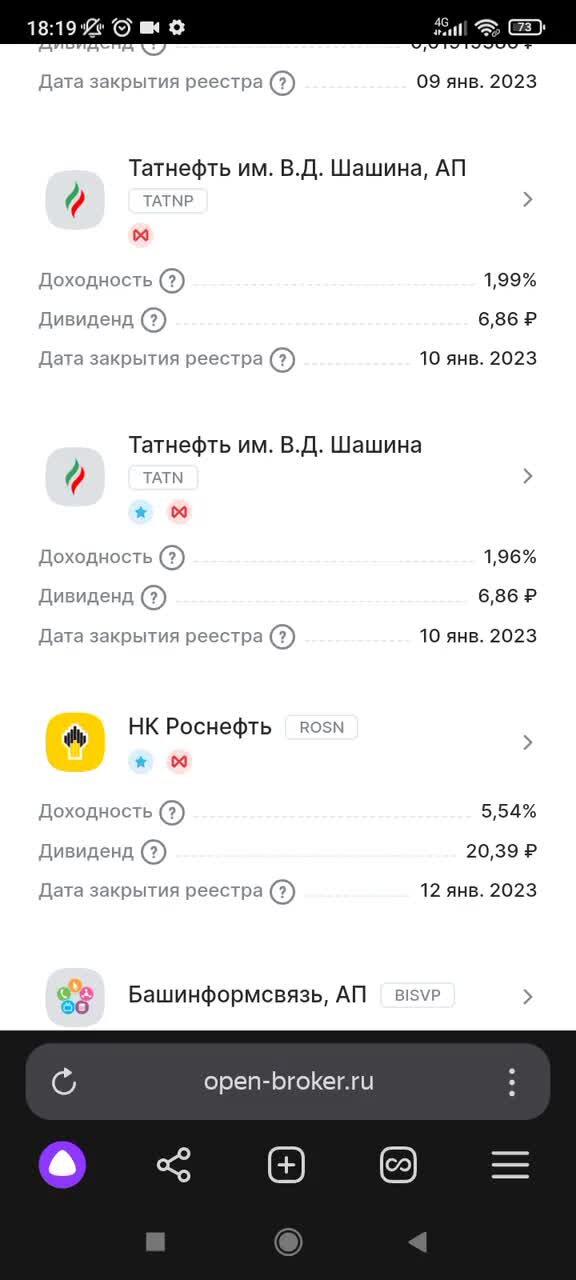Toggle the favorite star on НК Роснефть
576x1280 pixels.
[141, 762]
